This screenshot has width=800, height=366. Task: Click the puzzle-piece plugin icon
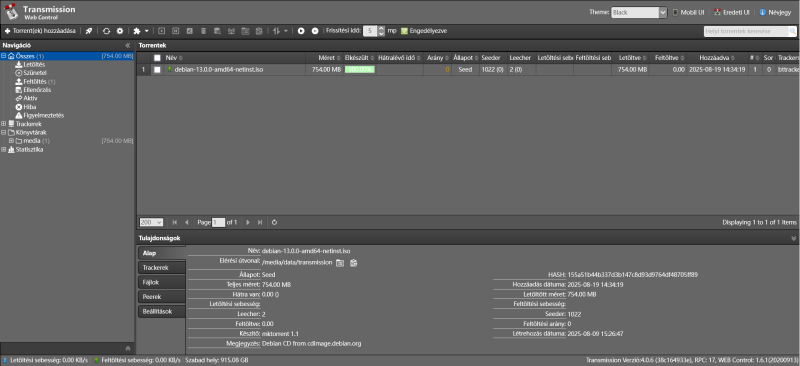137,31
